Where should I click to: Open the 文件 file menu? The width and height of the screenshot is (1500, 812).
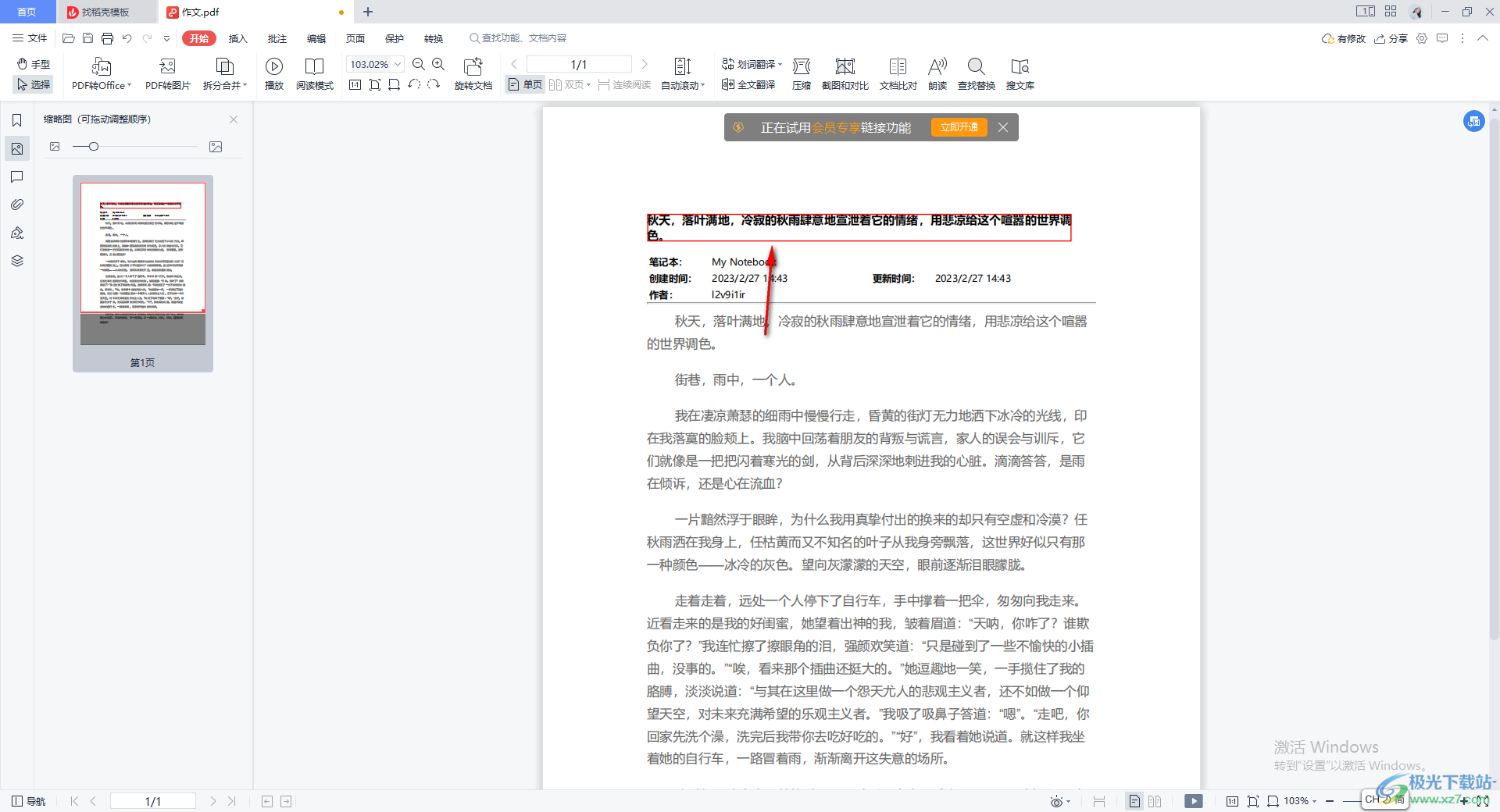point(30,38)
